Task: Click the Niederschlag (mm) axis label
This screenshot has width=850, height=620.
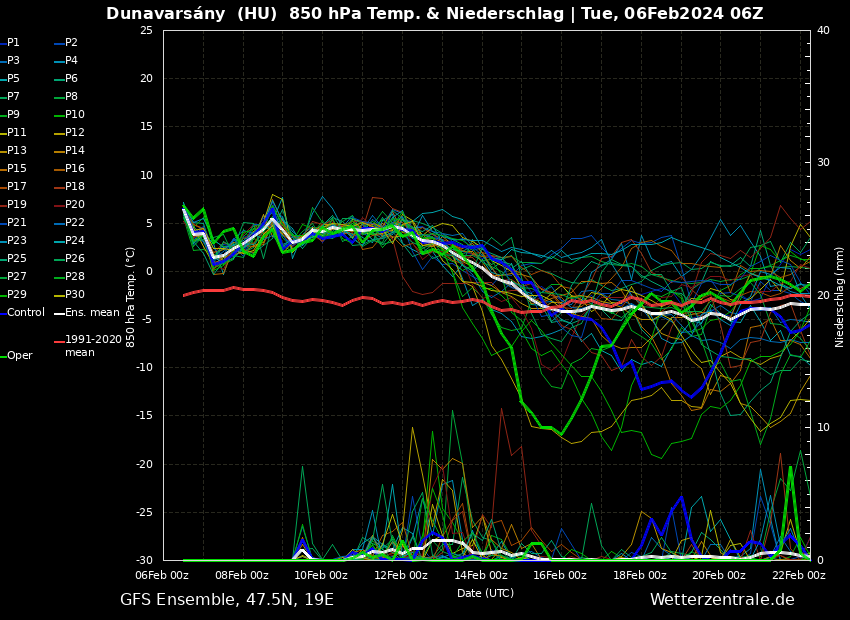Action: [840, 296]
